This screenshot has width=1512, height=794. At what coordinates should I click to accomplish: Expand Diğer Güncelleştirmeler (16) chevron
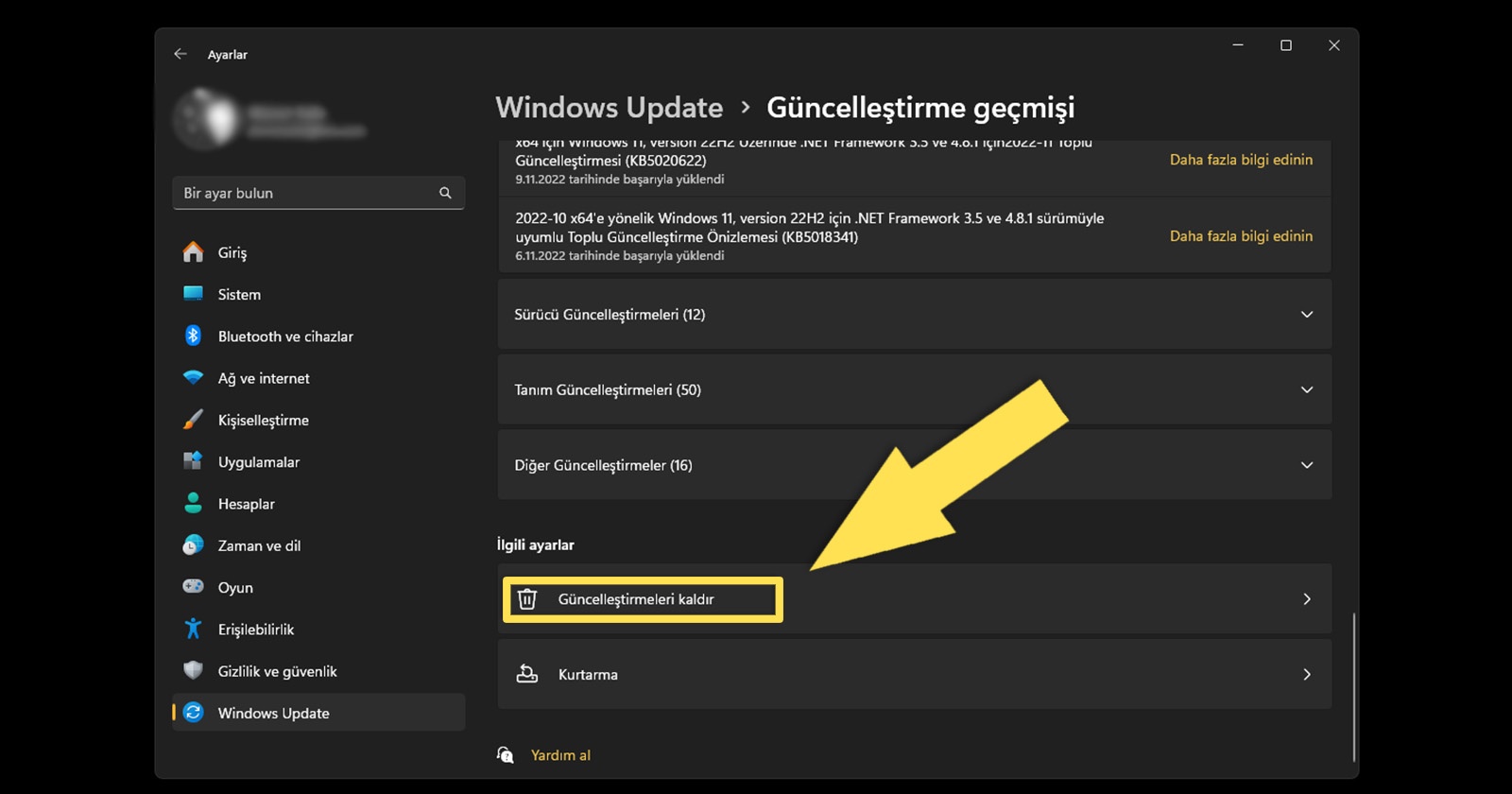(1307, 465)
